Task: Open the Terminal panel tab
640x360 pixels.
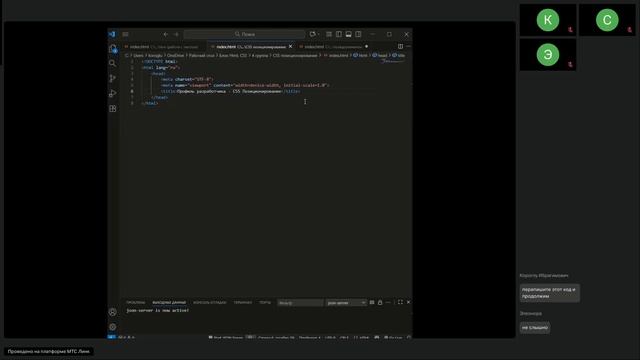Action: pos(243,302)
